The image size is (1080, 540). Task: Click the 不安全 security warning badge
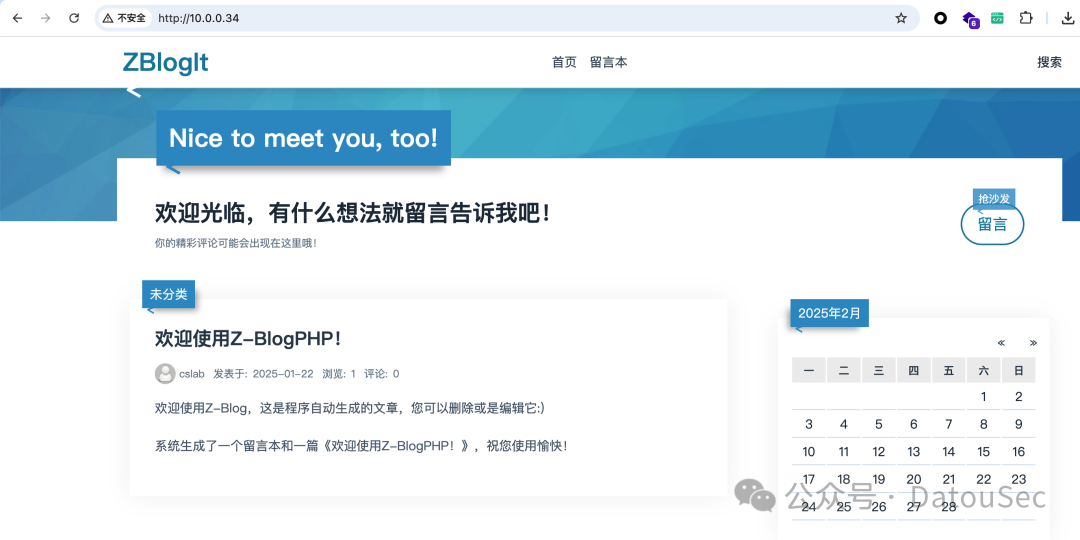[x=125, y=19]
